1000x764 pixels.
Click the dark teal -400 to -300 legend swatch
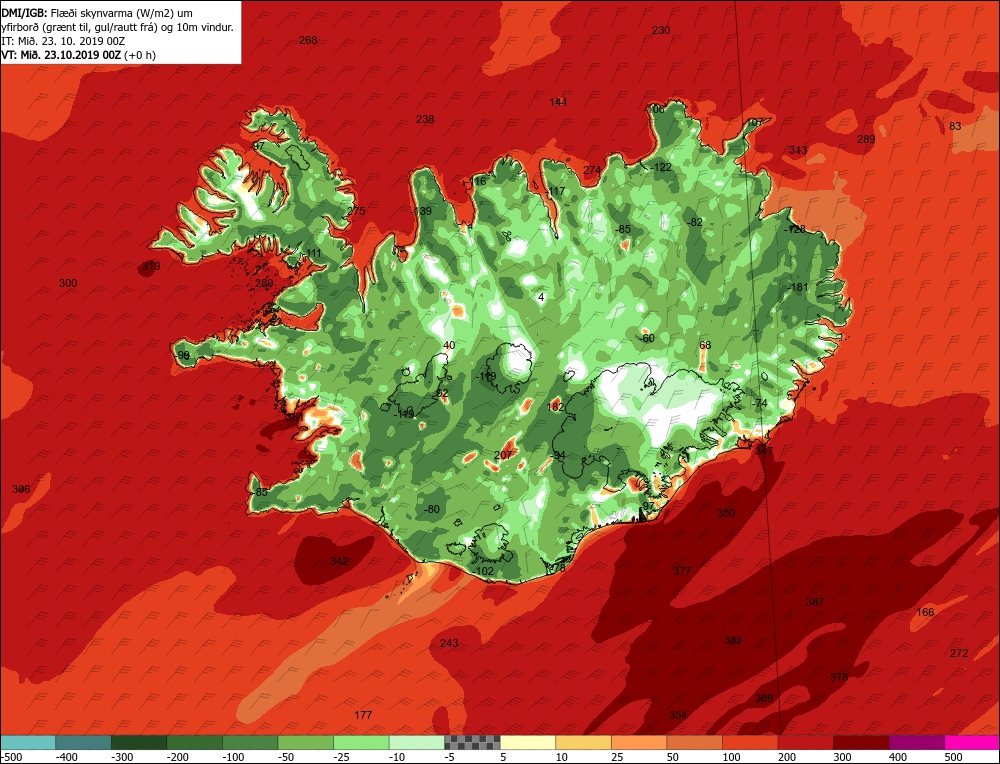click(x=83, y=742)
